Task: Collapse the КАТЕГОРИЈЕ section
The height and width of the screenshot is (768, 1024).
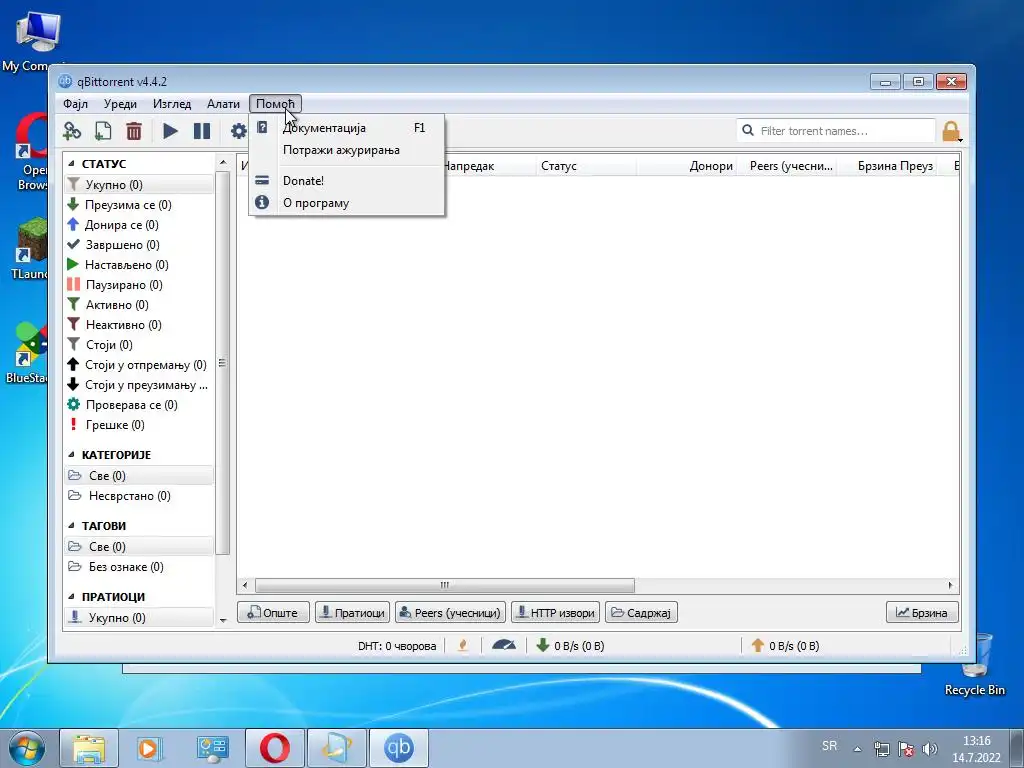Action: point(71,455)
